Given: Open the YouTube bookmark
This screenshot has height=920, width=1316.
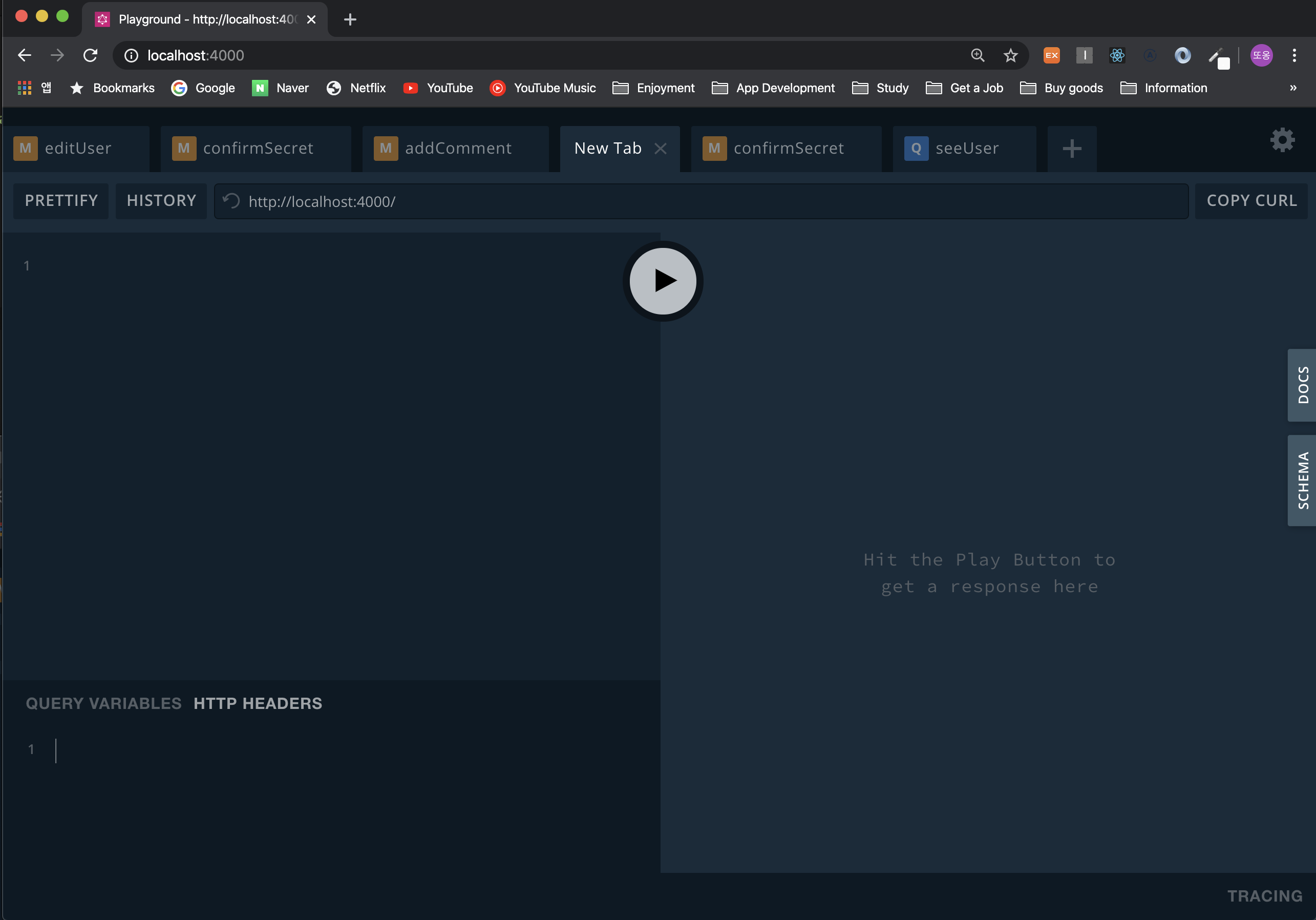Looking at the screenshot, I should (438, 88).
